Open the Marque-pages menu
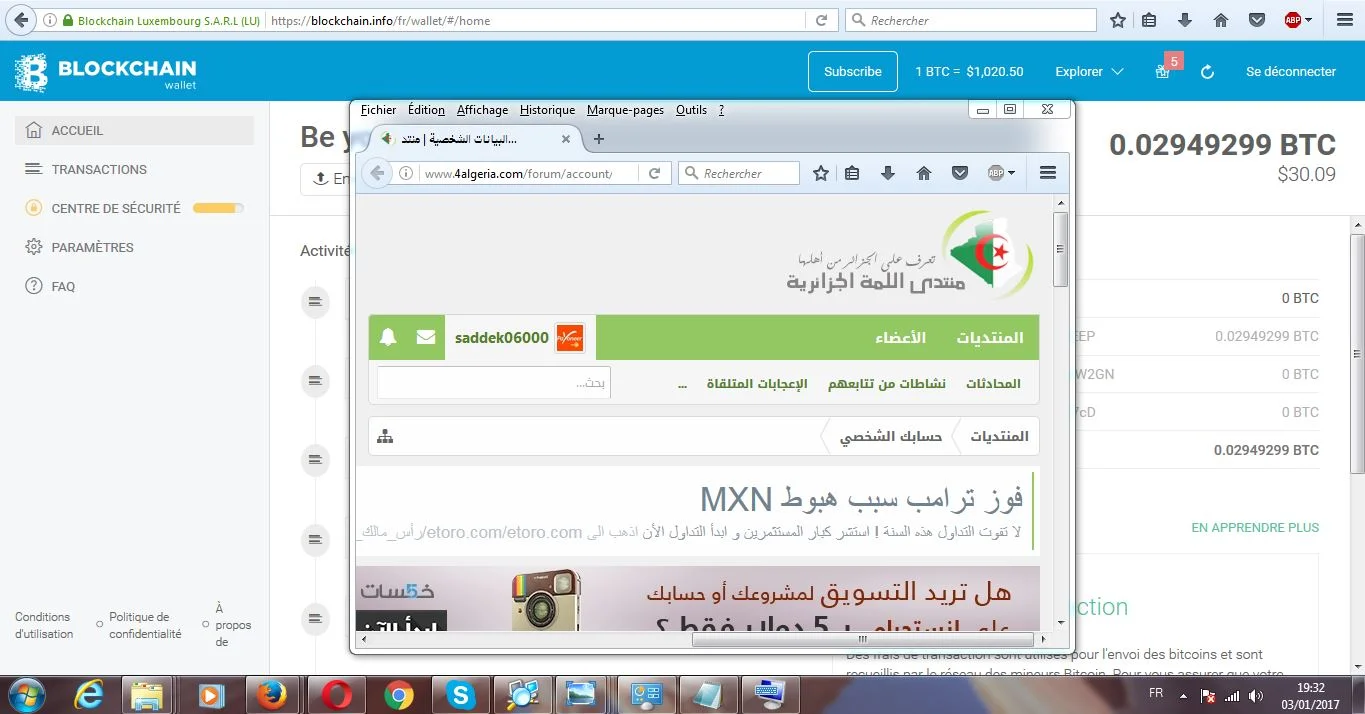 coord(625,110)
